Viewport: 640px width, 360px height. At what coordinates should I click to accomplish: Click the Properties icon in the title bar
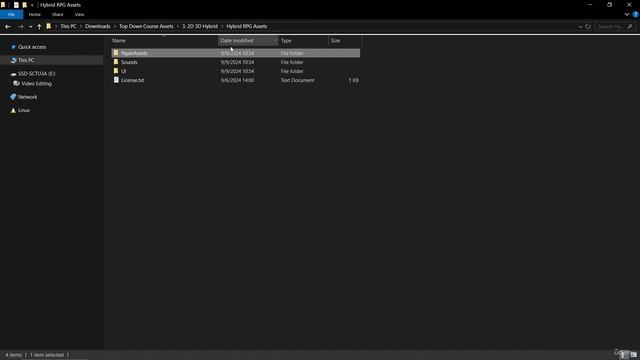pyautogui.click(x=16, y=5)
